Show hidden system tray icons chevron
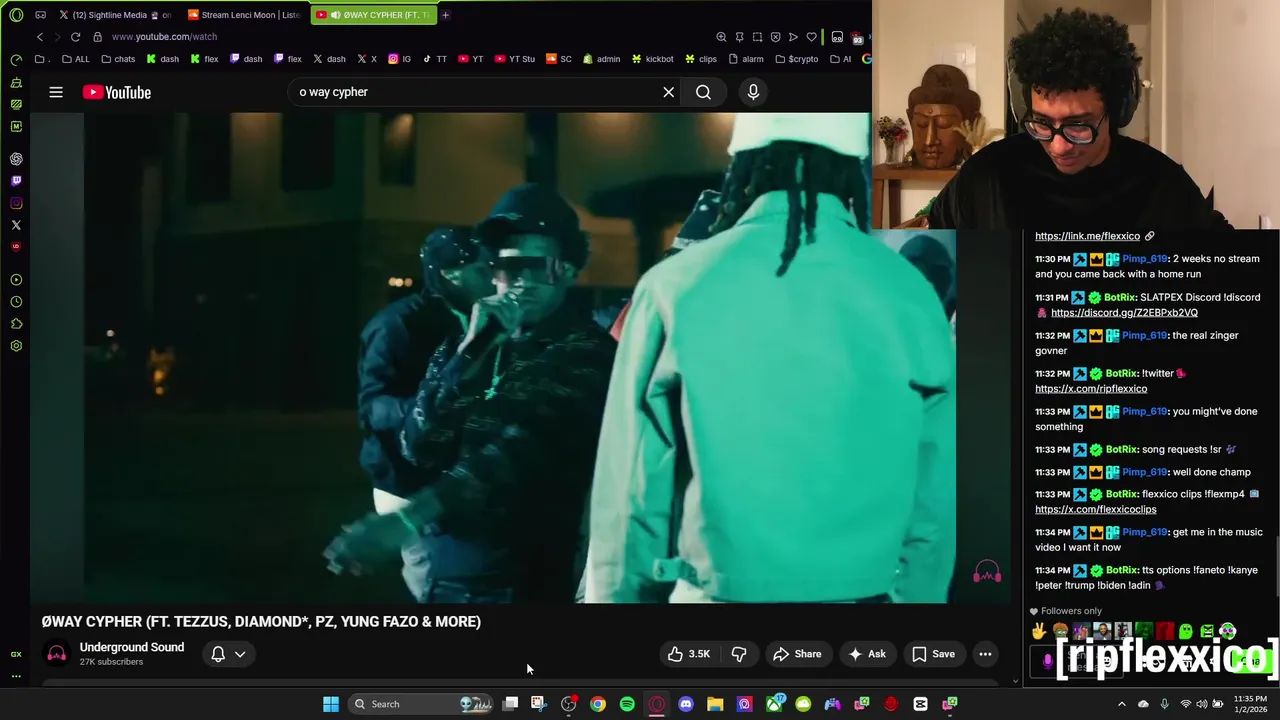This screenshot has width=1280, height=720. pyautogui.click(x=1121, y=704)
